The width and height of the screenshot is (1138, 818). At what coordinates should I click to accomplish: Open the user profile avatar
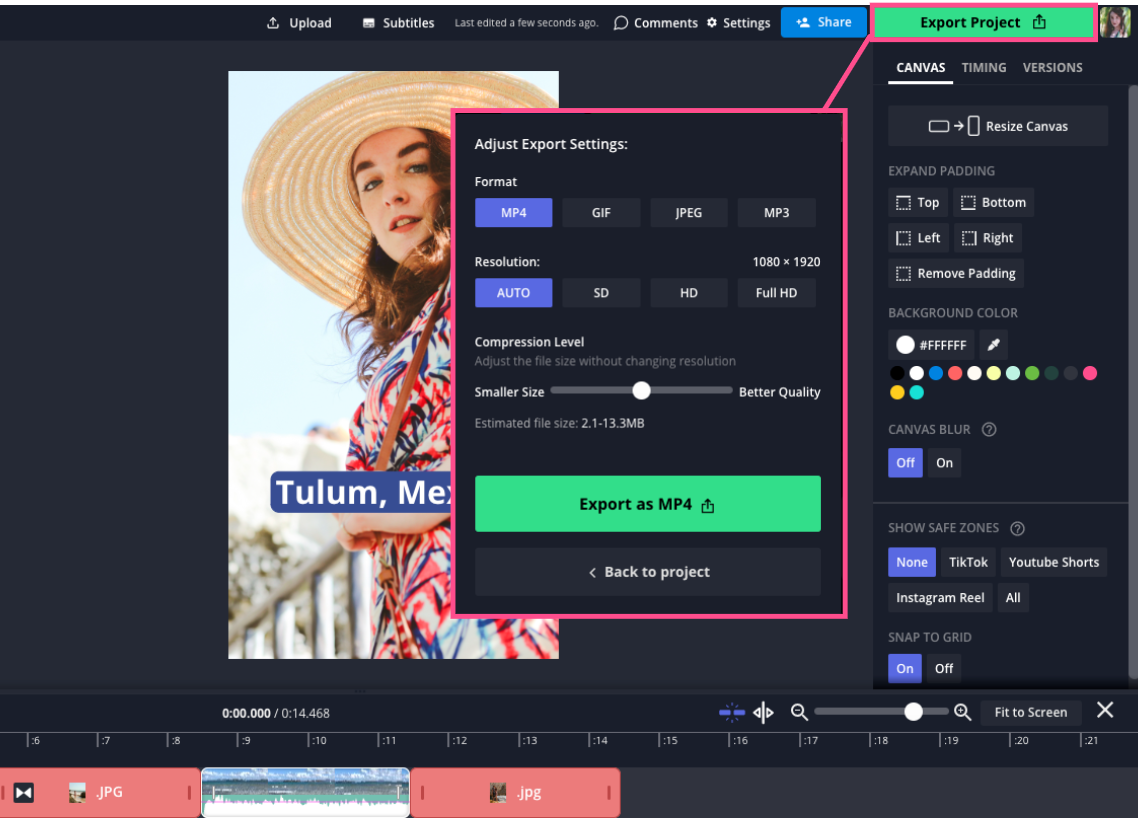tap(1115, 22)
